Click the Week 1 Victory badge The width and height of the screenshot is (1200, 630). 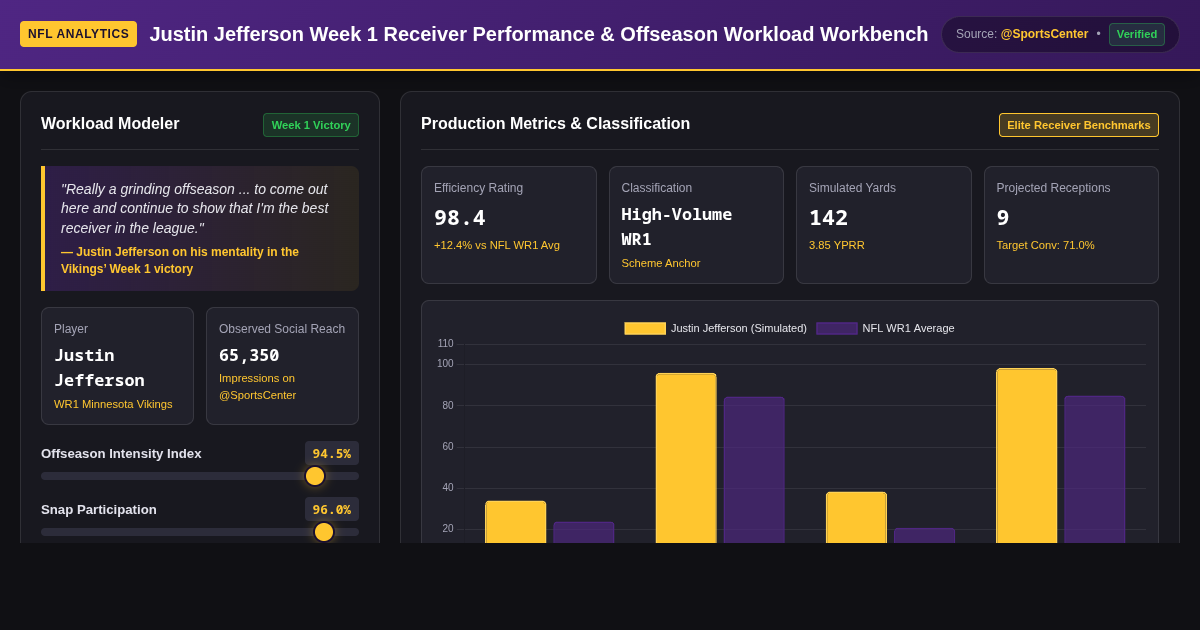pos(311,125)
